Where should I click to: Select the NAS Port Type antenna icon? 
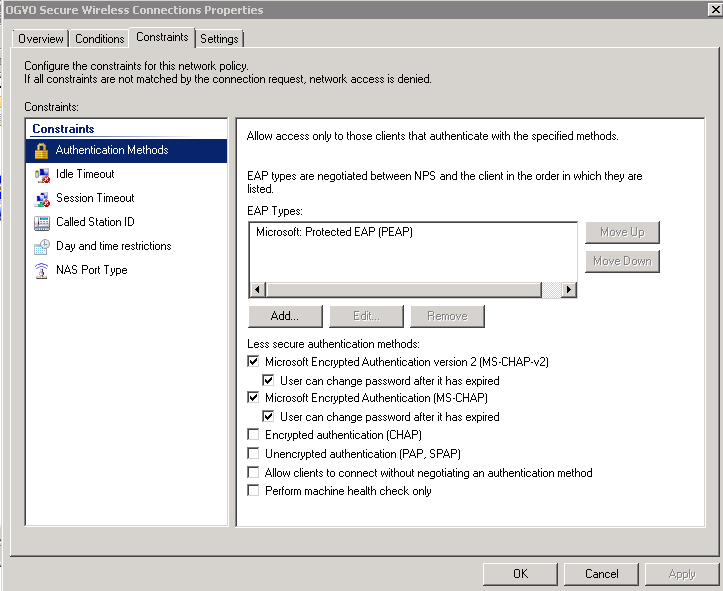(x=41, y=271)
